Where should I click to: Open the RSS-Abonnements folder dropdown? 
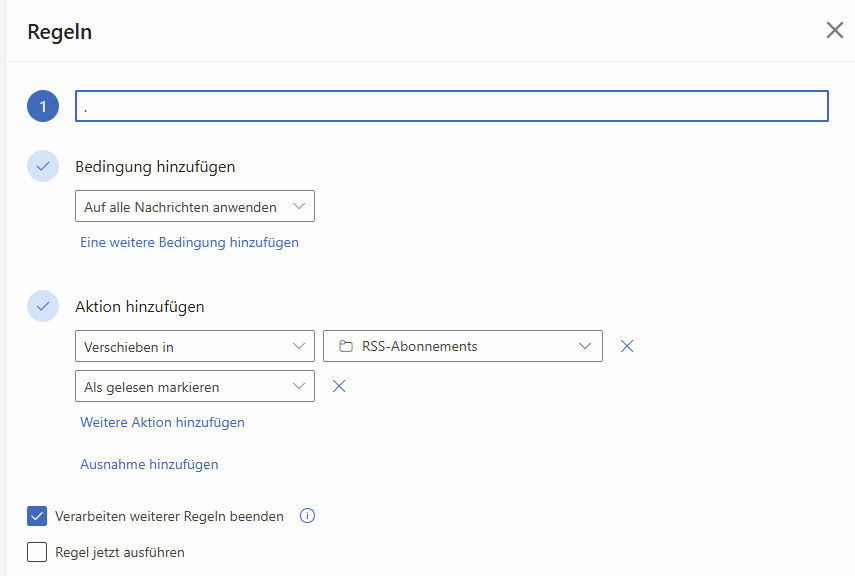click(462, 346)
